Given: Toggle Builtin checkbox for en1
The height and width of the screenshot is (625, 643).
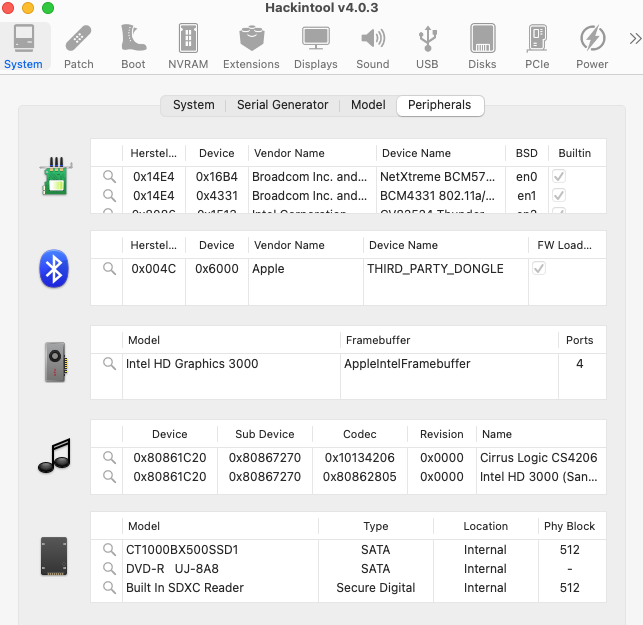Looking at the screenshot, I should [x=559, y=195].
